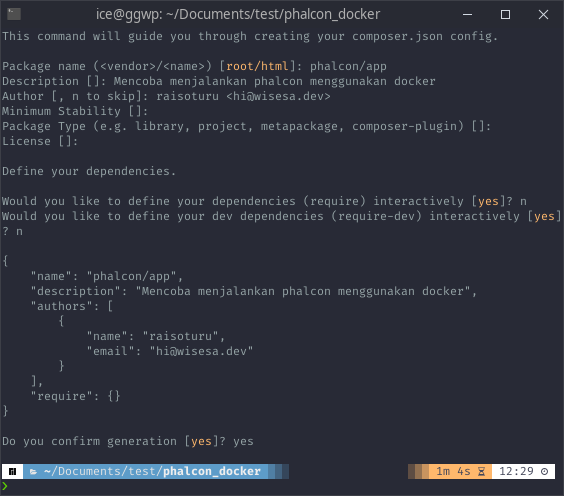Click the terminal icon in title bar

click(14, 14)
